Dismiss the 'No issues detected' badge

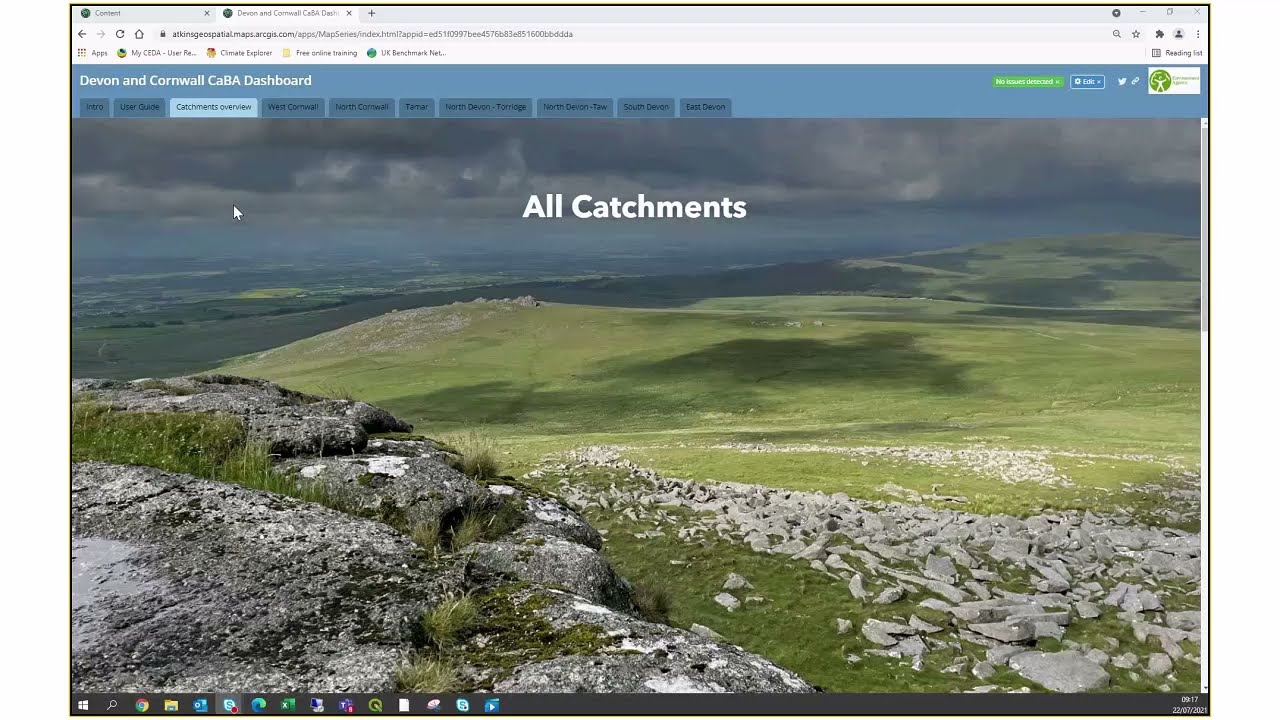[x=1057, y=82]
